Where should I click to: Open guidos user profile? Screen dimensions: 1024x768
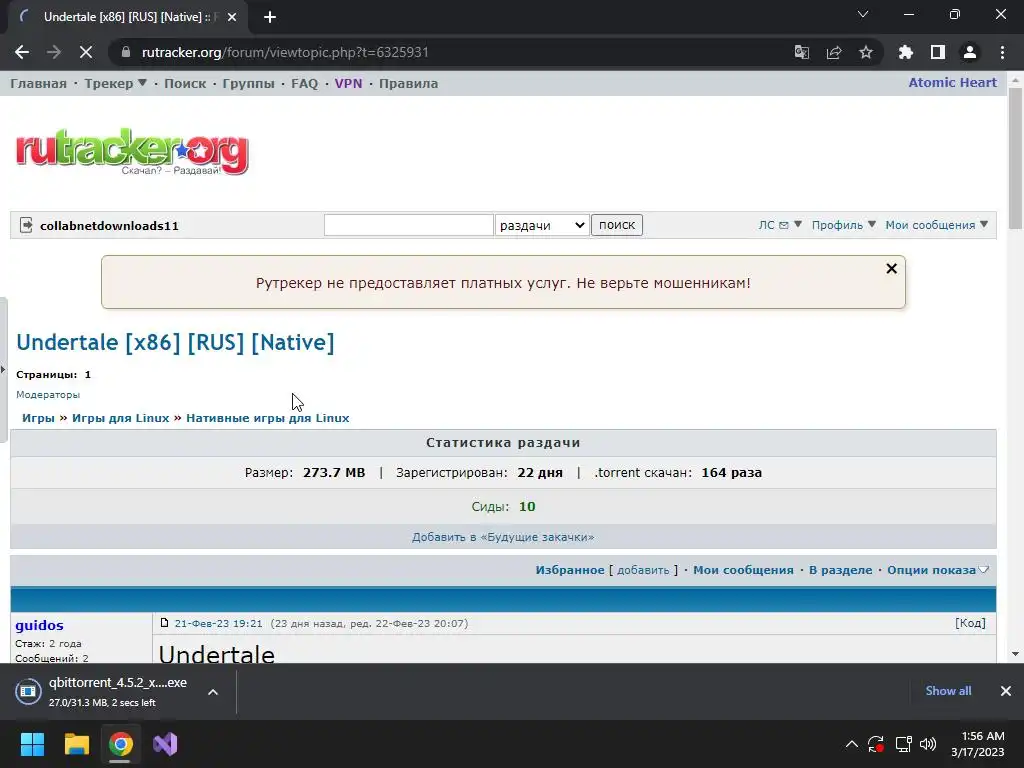39,625
